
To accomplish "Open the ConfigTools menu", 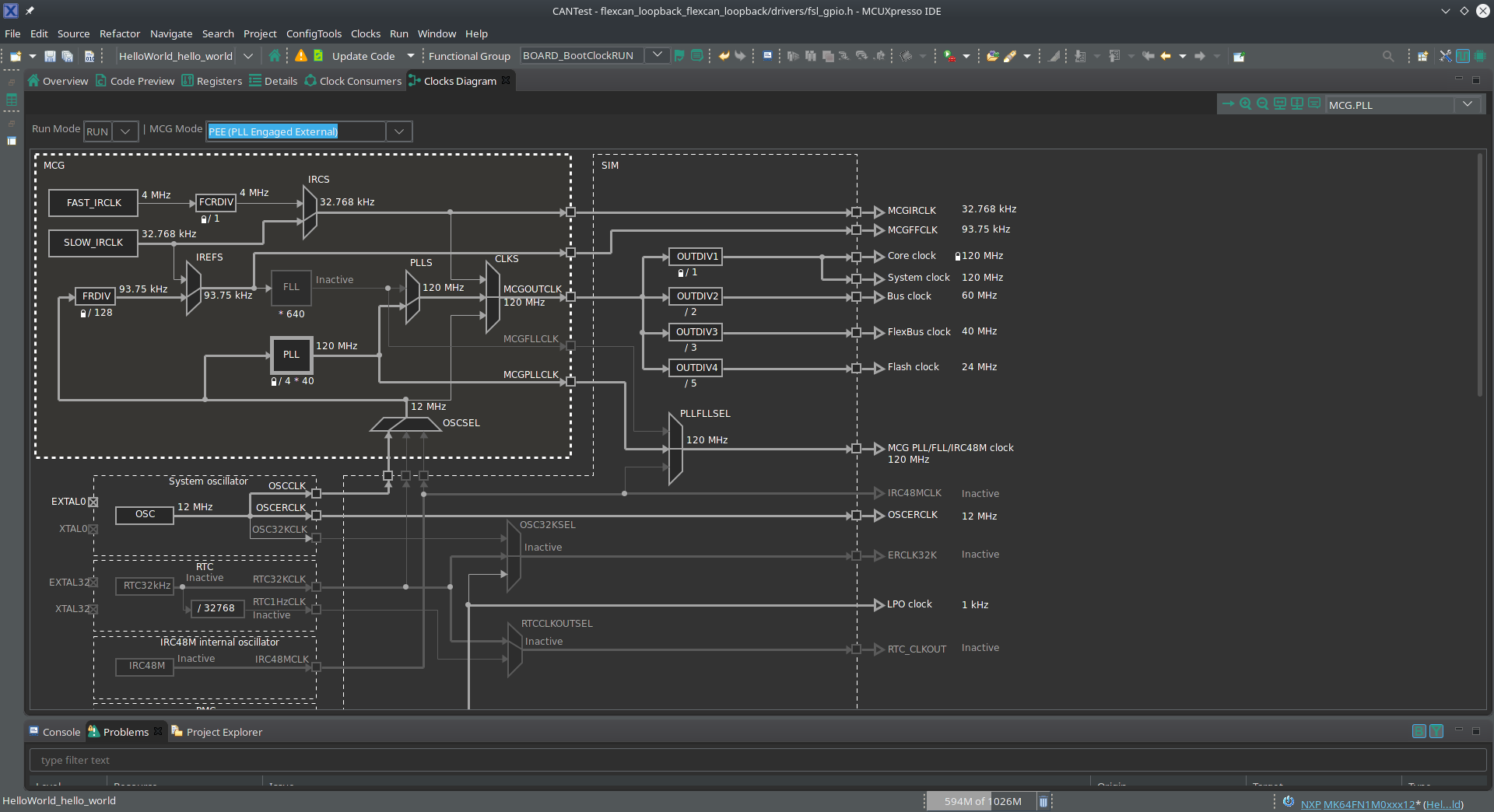I will (x=314, y=33).
